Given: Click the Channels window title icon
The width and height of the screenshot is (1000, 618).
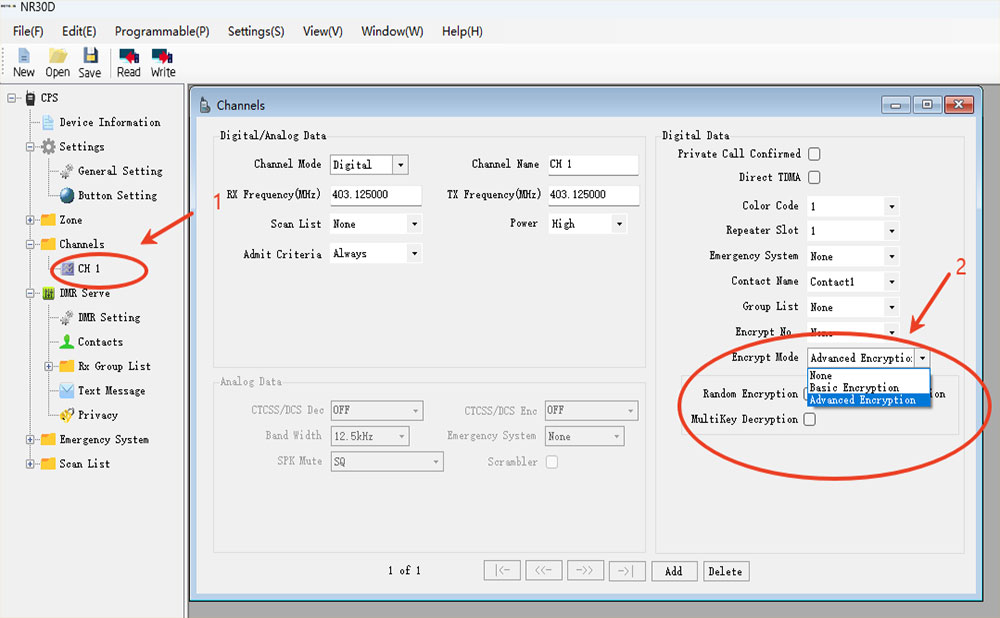Looking at the screenshot, I should tap(205, 105).
